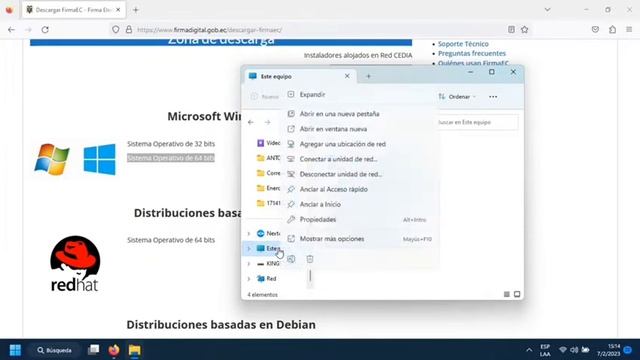Screen dimensions: 640x360
Task: Open the Videos folder in Explorer sidebar
Action: tap(268, 143)
